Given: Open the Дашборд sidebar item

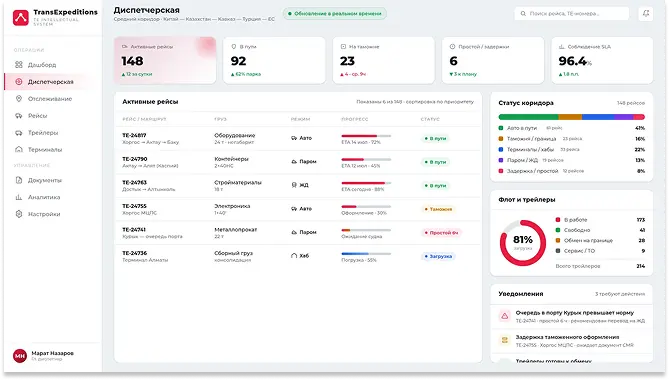Looking at the screenshot, I should coord(52,65).
